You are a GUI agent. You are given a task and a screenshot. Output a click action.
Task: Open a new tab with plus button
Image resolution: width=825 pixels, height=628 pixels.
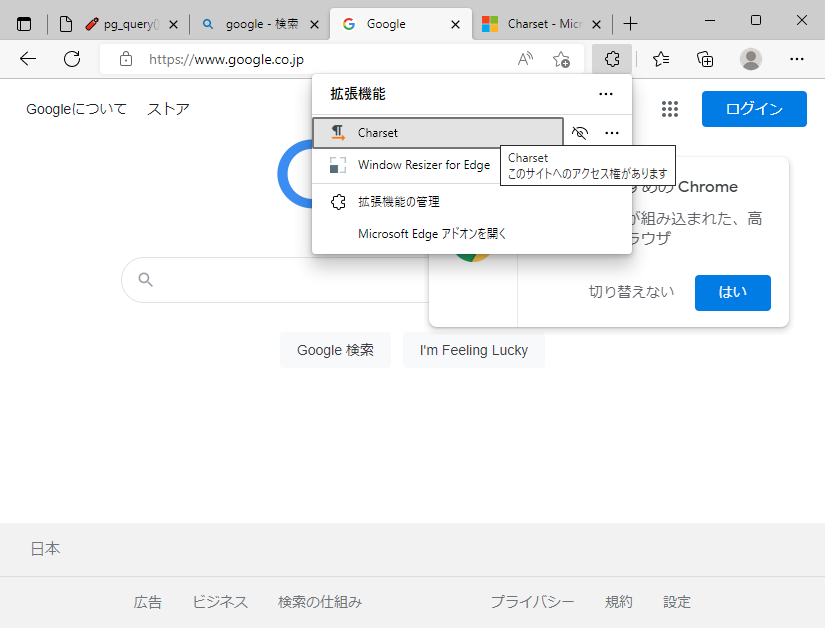(630, 24)
